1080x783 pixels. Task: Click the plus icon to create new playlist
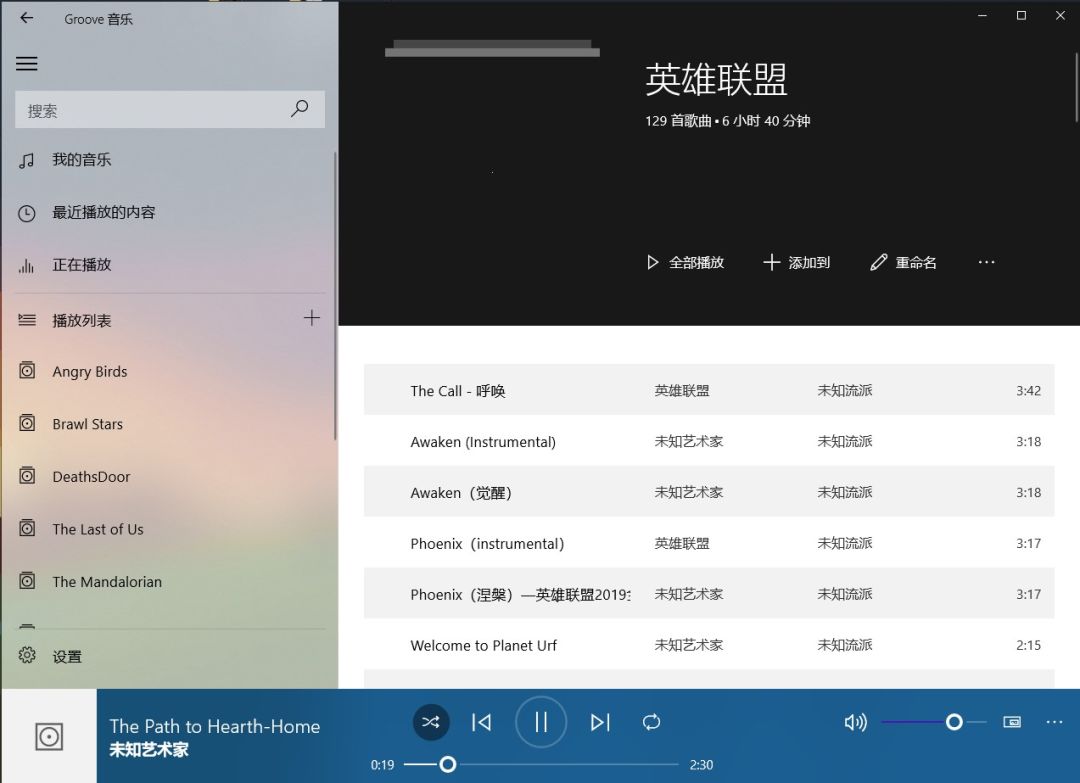[x=312, y=317]
